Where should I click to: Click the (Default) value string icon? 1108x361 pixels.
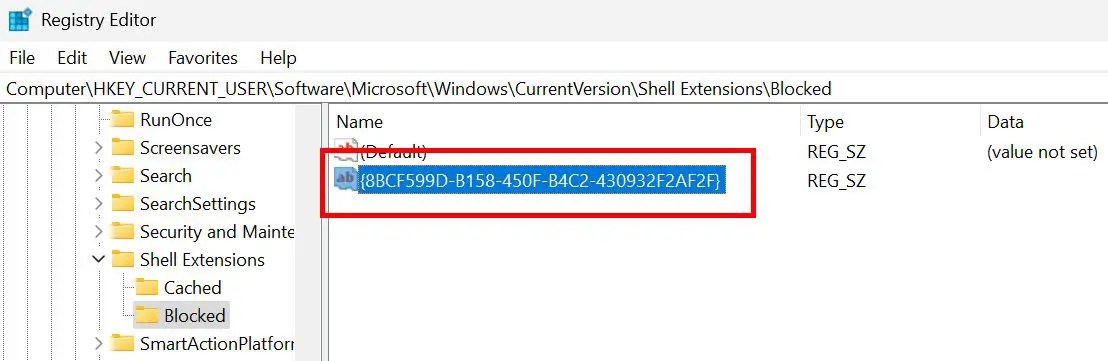pyautogui.click(x=346, y=150)
